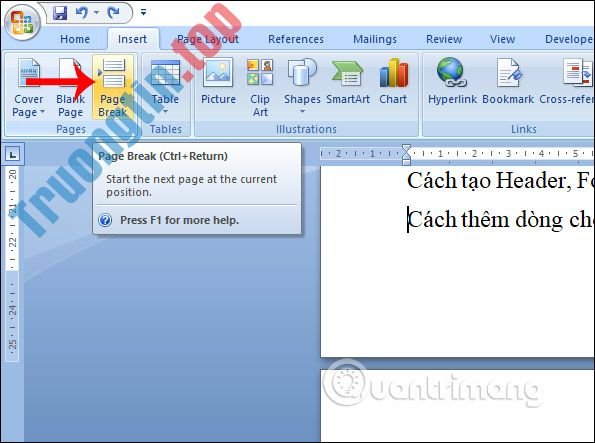
Task: Open the View tab
Action: click(x=502, y=39)
